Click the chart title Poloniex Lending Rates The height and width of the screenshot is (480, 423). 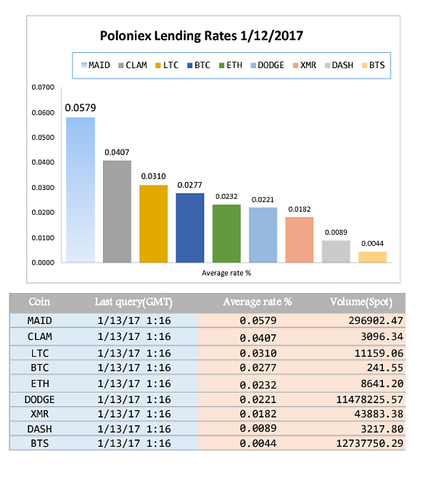201,36
